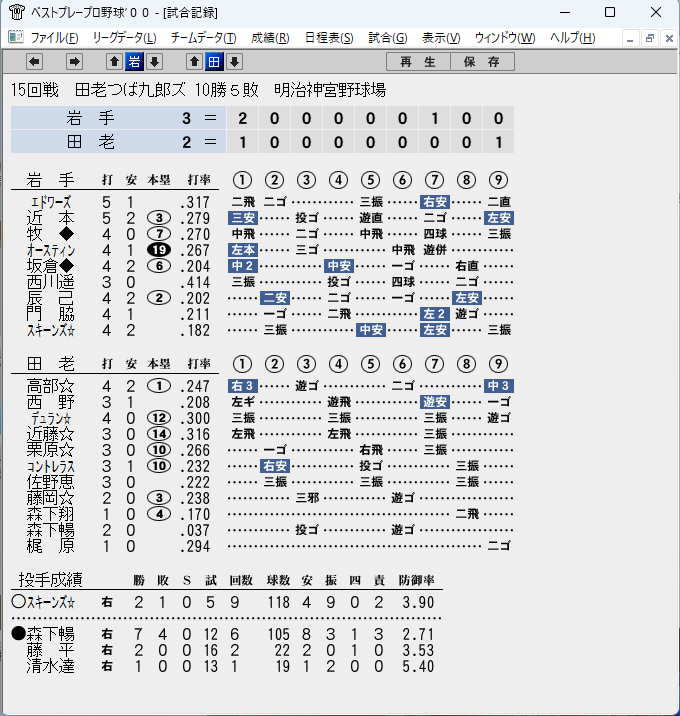
Task: Select the 岩 team icon in toolbar
Action: click(x=134, y=61)
